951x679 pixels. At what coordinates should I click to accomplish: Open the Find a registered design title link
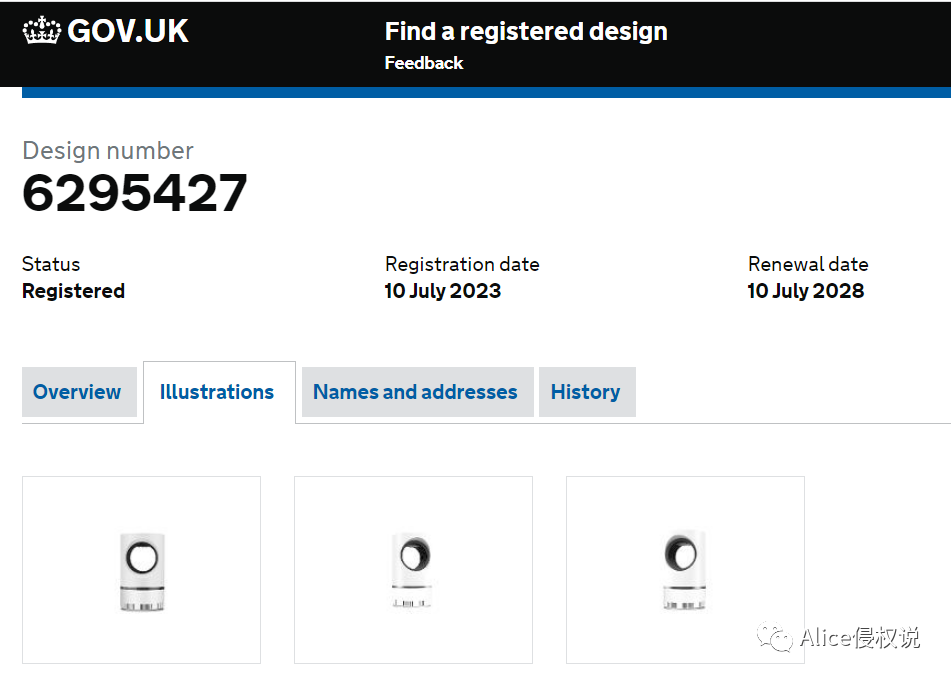[x=526, y=31]
